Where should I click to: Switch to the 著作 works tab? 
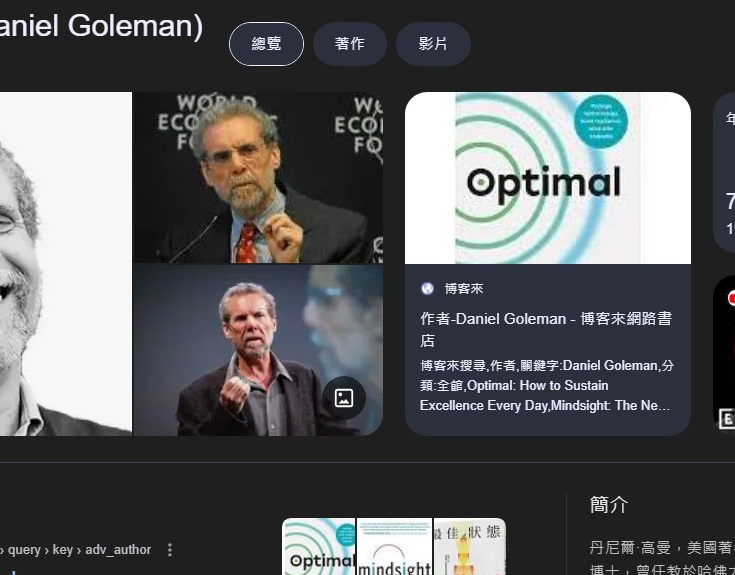pyautogui.click(x=350, y=44)
